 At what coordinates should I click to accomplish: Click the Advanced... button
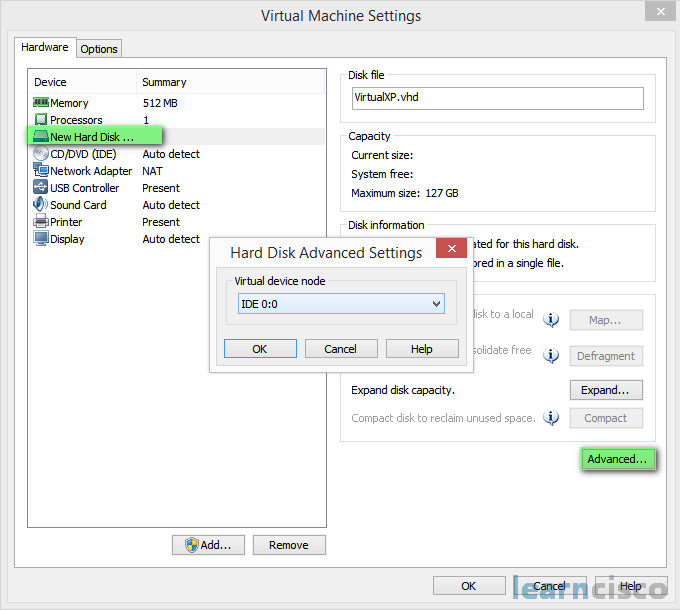coord(618,459)
